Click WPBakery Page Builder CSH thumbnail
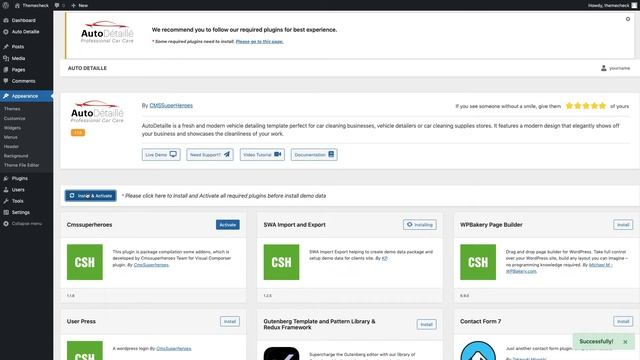Screen dimensions: 640x360 tap(478, 262)
